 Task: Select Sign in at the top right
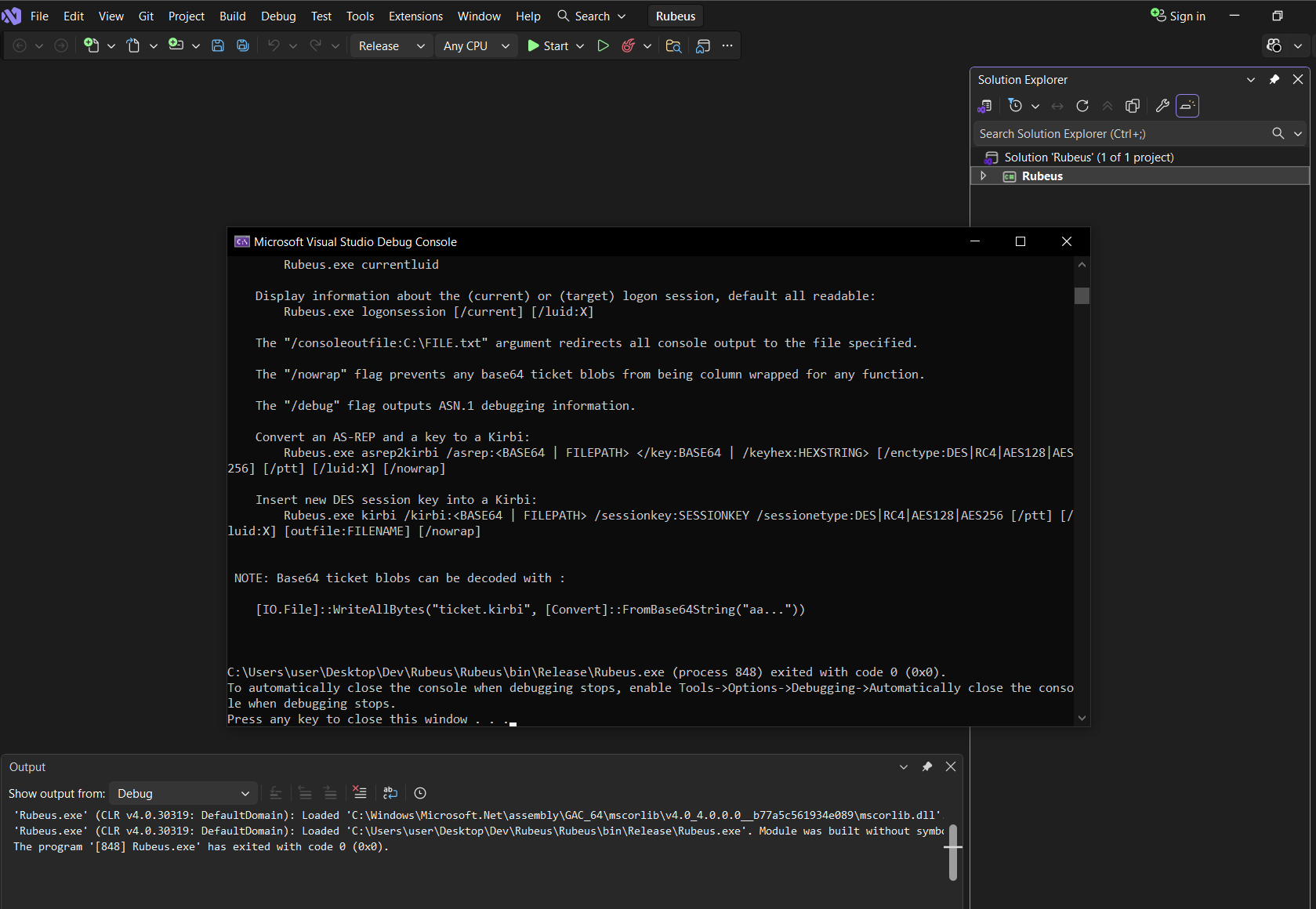(1184, 16)
